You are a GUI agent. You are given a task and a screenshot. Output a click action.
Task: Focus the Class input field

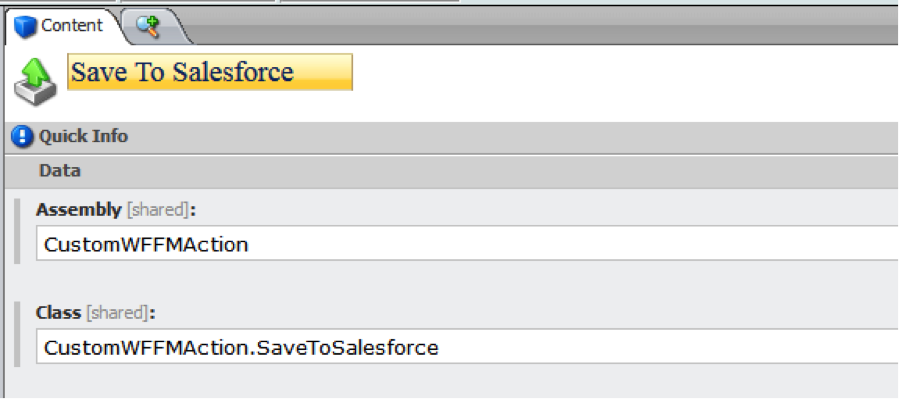467,346
